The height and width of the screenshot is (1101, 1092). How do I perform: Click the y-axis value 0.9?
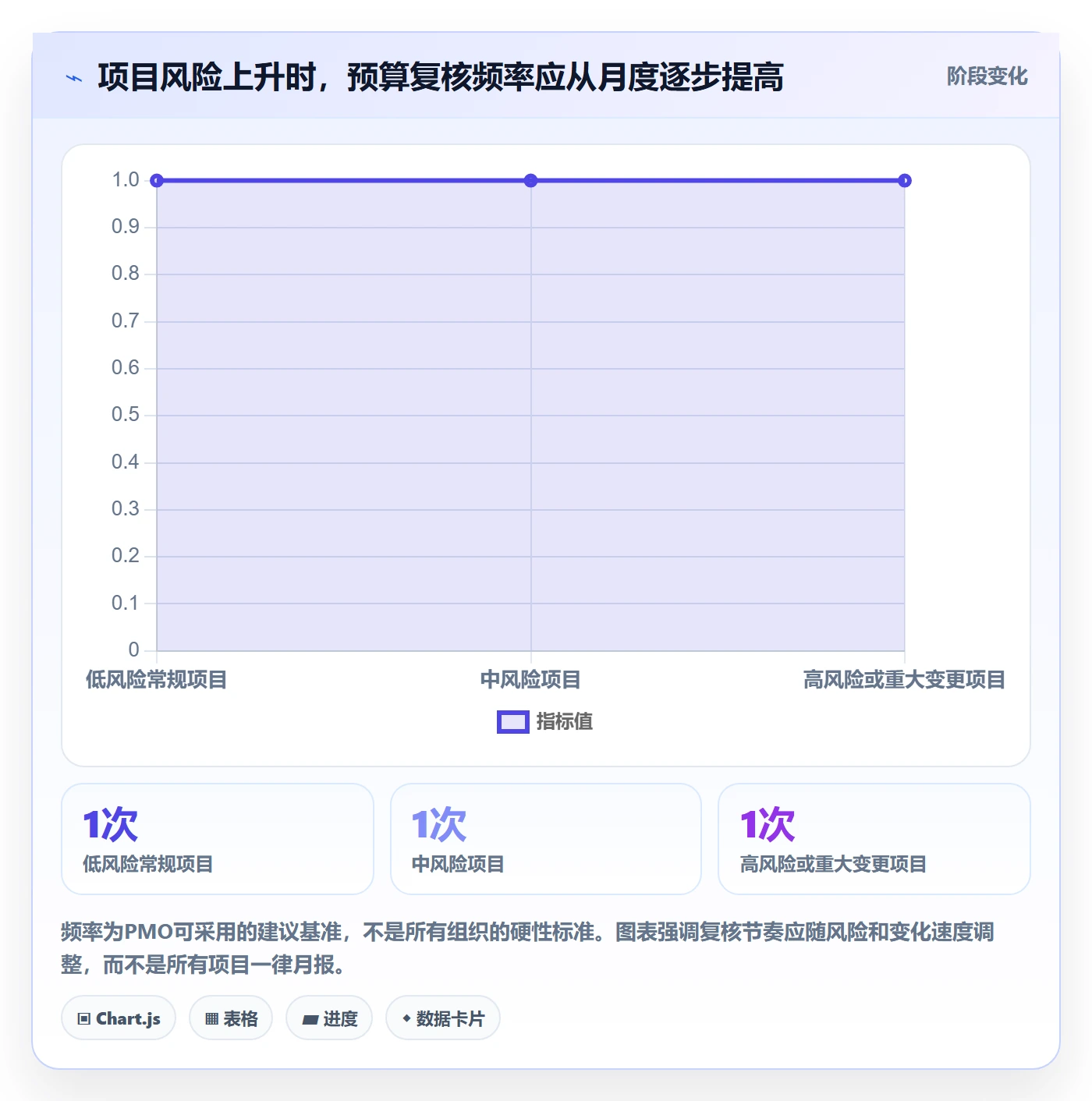[x=126, y=227]
